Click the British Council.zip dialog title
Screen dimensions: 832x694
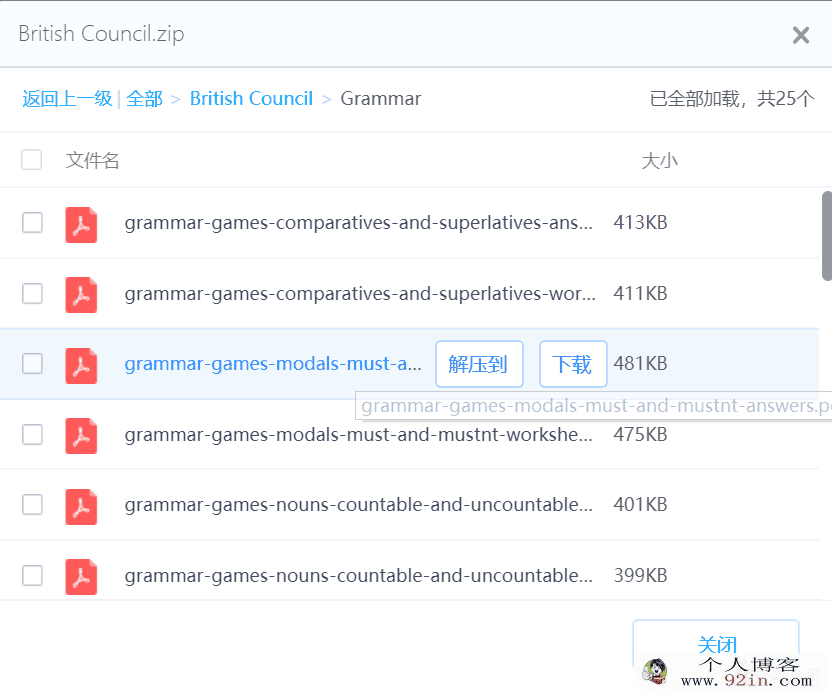(101, 34)
